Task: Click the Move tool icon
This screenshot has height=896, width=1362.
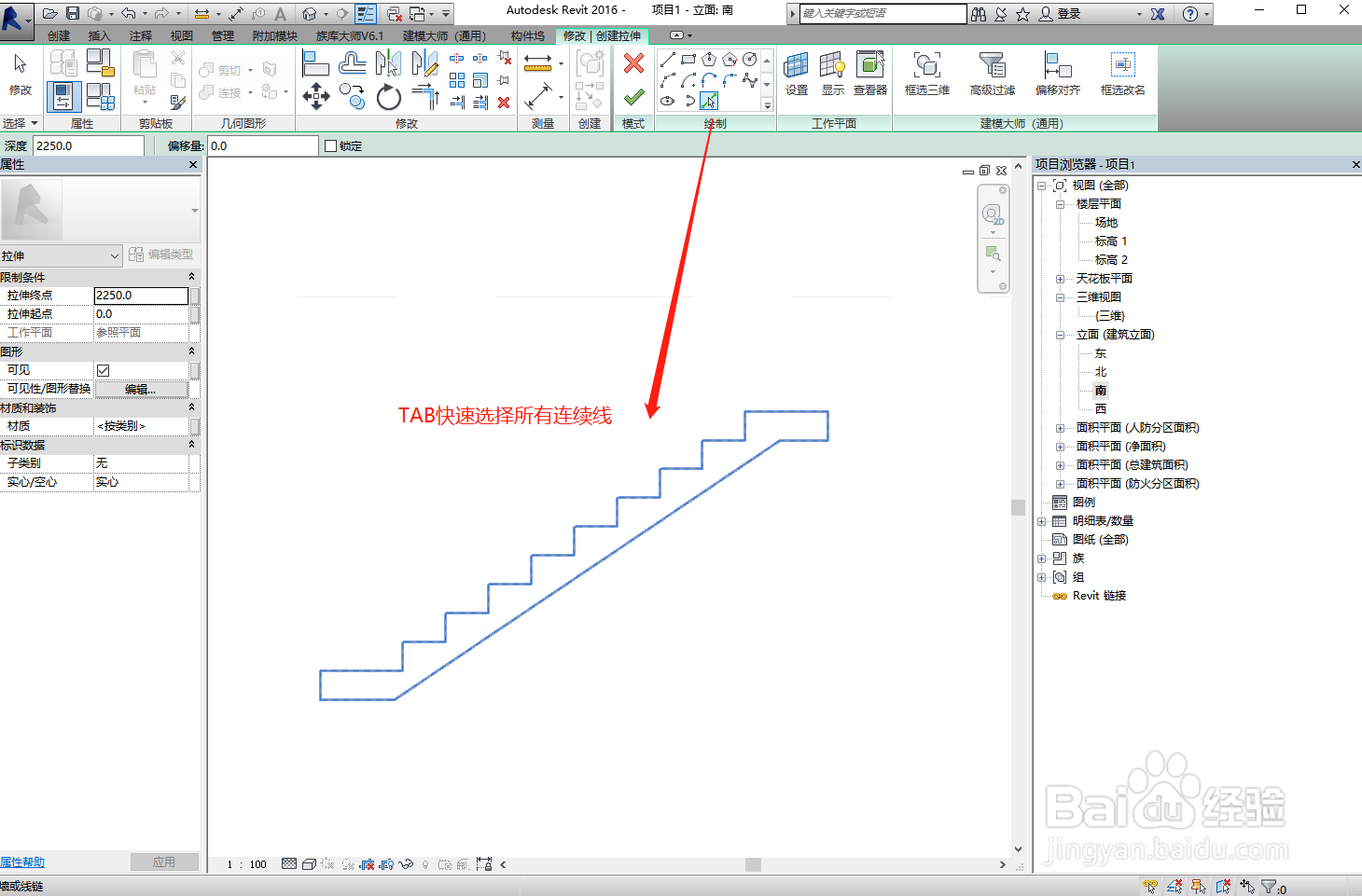Action: point(316,96)
